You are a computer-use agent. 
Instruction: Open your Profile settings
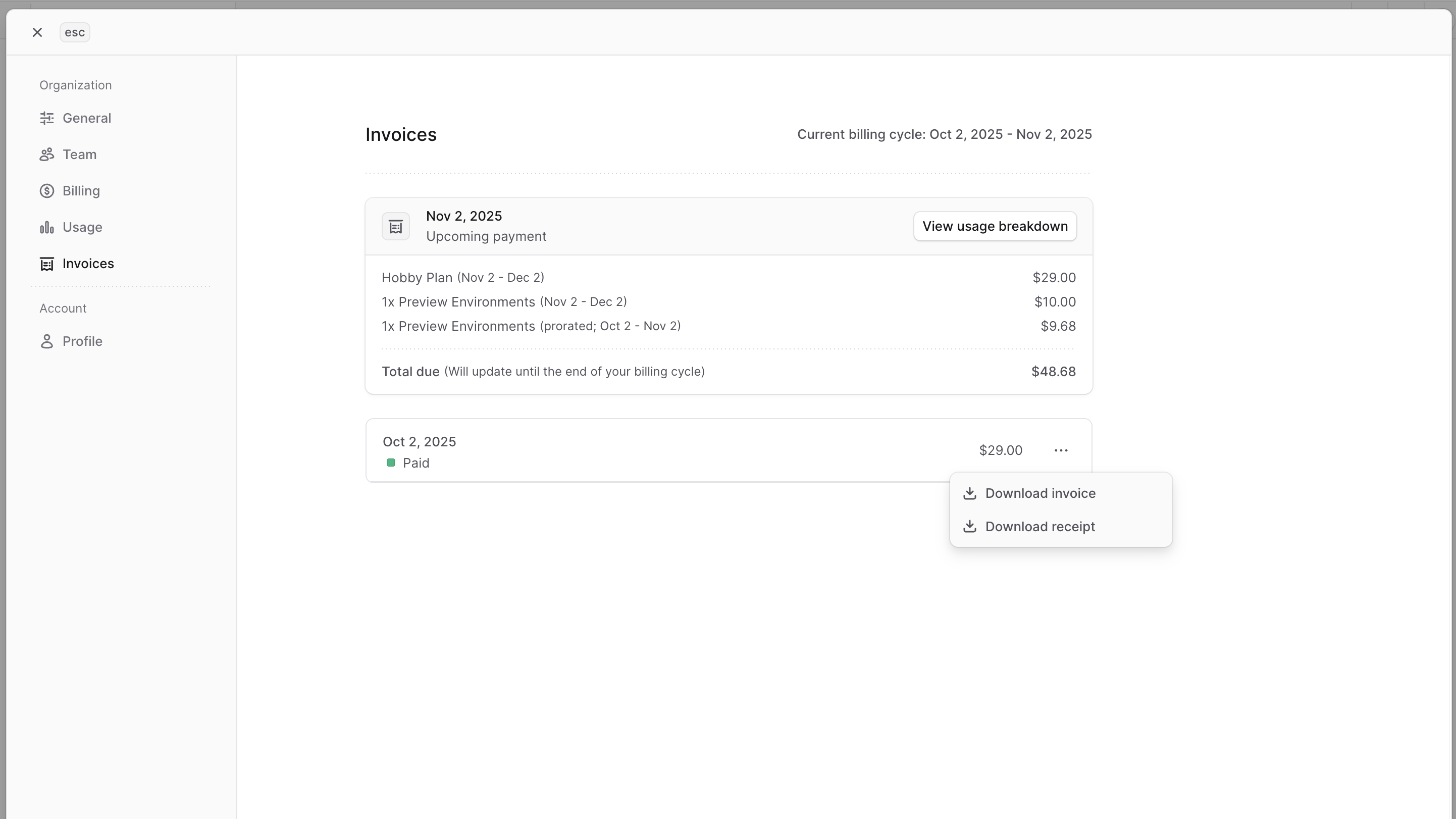[82, 341]
